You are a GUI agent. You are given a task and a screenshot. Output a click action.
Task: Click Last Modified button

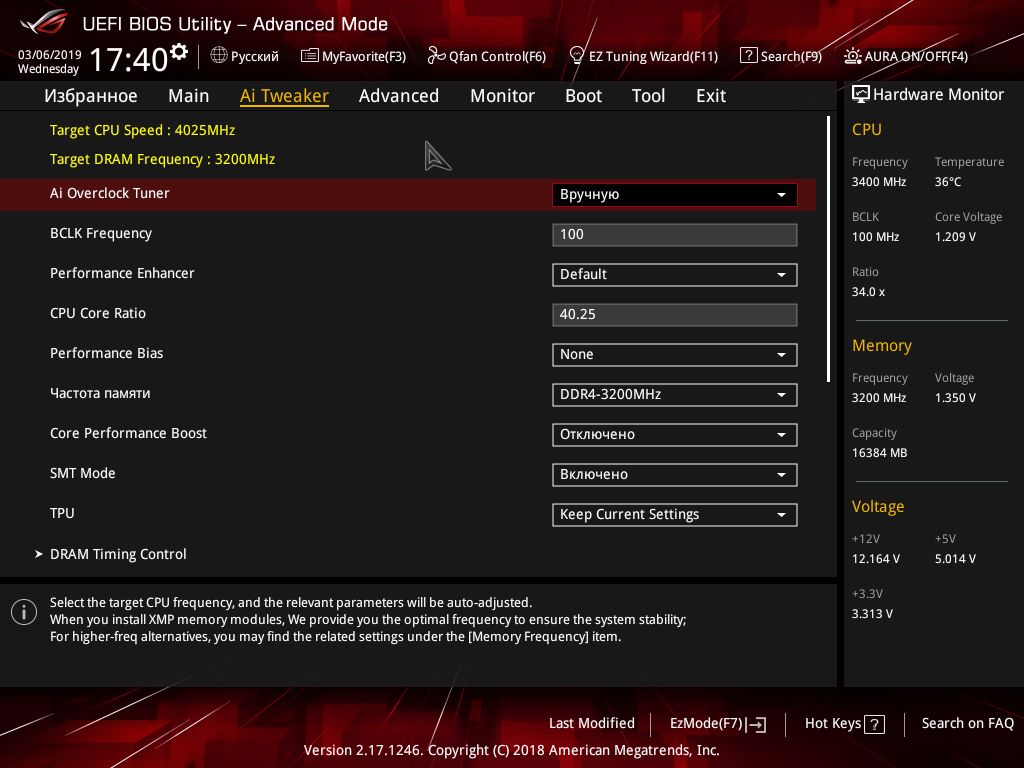click(592, 723)
